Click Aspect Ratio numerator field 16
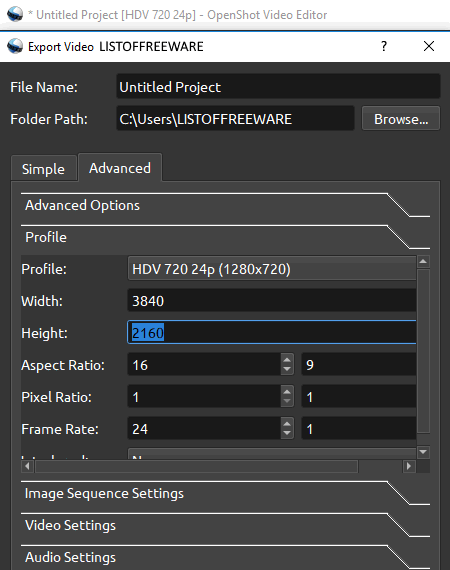Image resolution: width=450 pixels, height=570 pixels. pyautogui.click(x=204, y=365)
